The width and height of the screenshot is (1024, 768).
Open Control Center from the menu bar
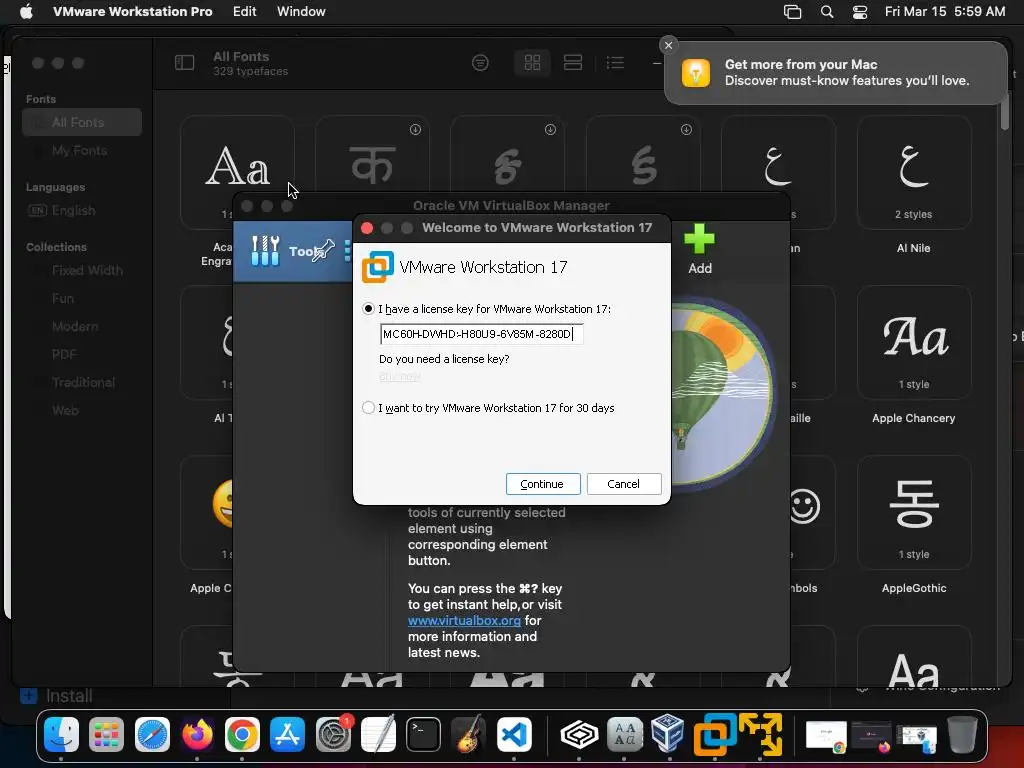coord(860,12)
